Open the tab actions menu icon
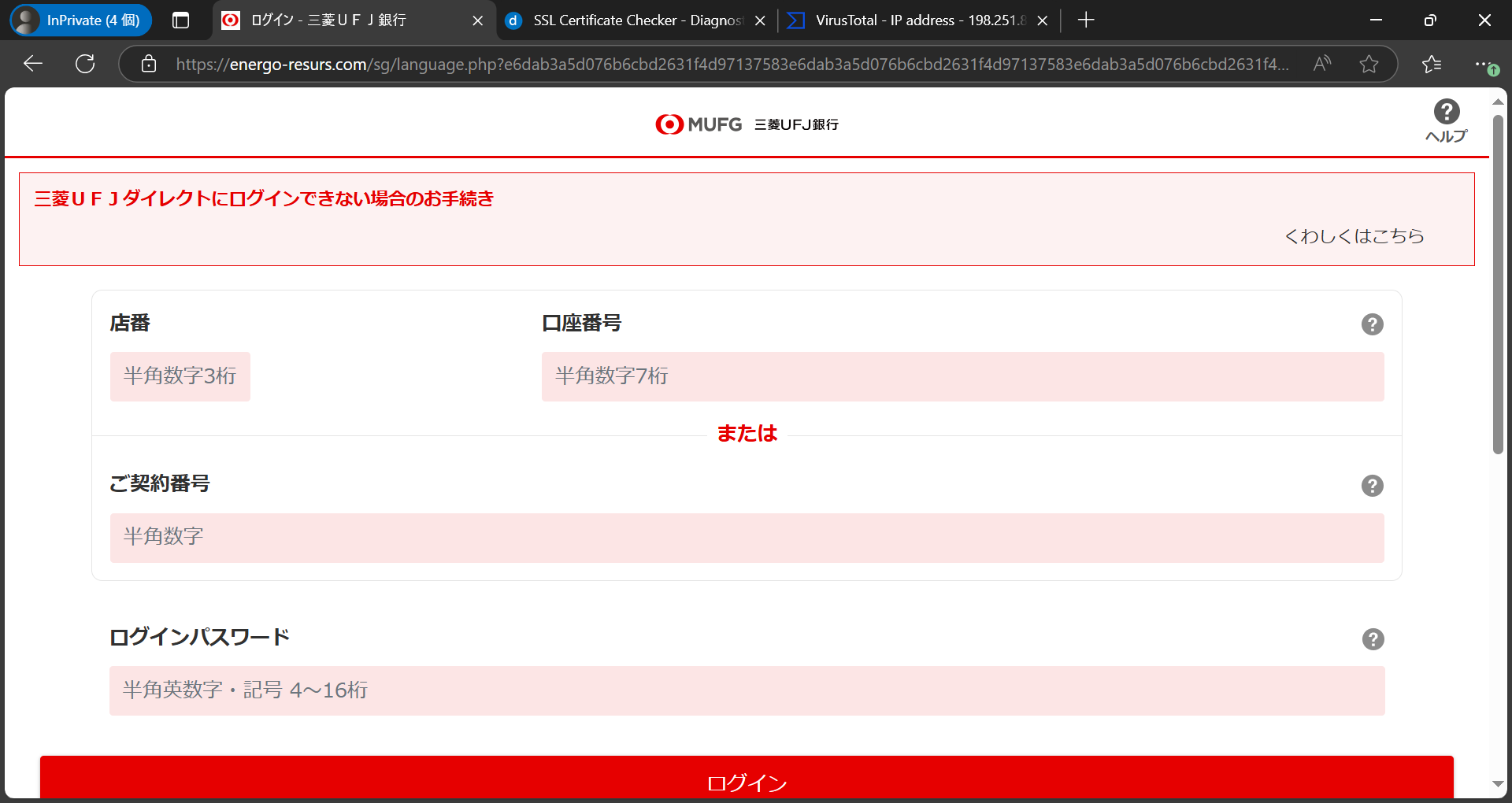 pyautogui.click(x=180, y=20)
